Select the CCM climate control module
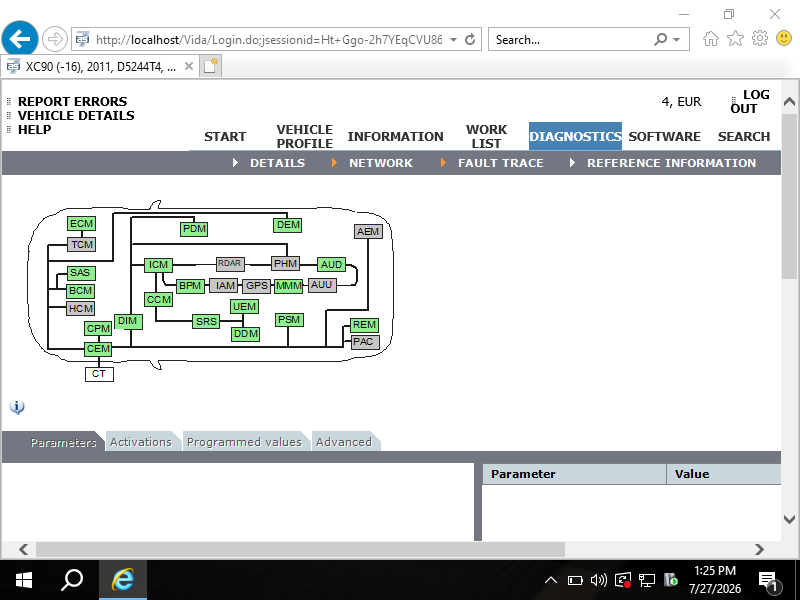Screen dimensions: 800x600 point(159,299)
